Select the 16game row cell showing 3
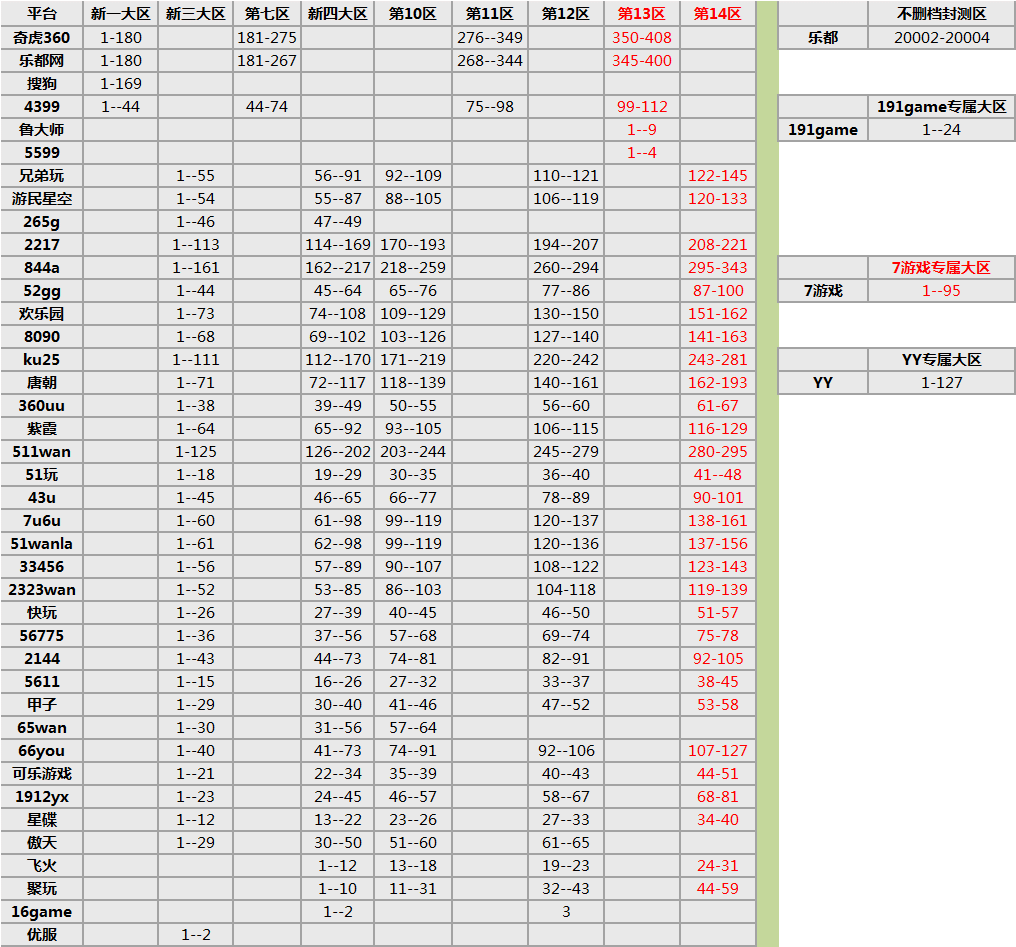The width and height of the screenshot is (1016, 947). pos(566,911)
